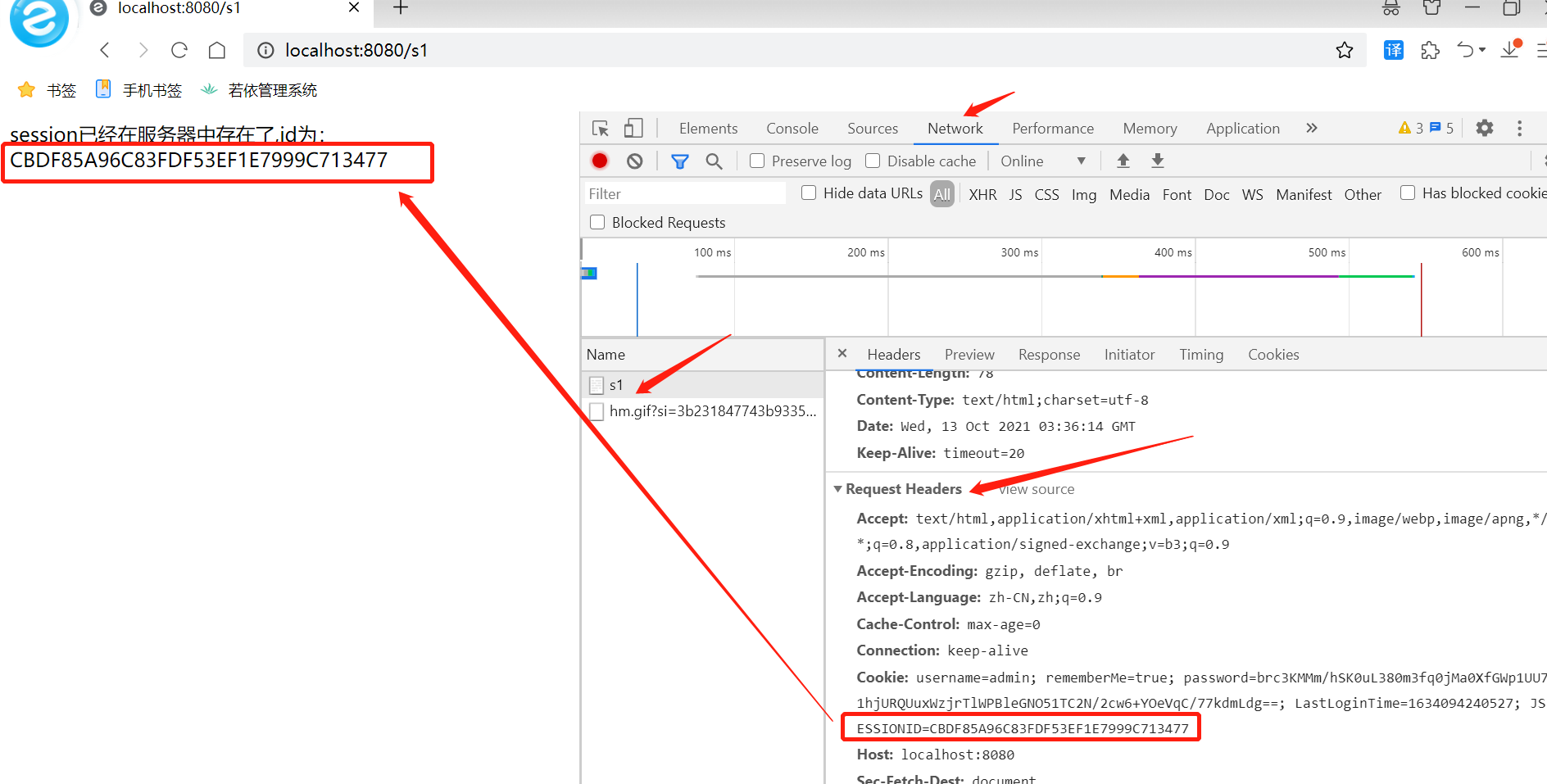
Task: Select the hm.gif request row
Action: click(x=702, y=410)
